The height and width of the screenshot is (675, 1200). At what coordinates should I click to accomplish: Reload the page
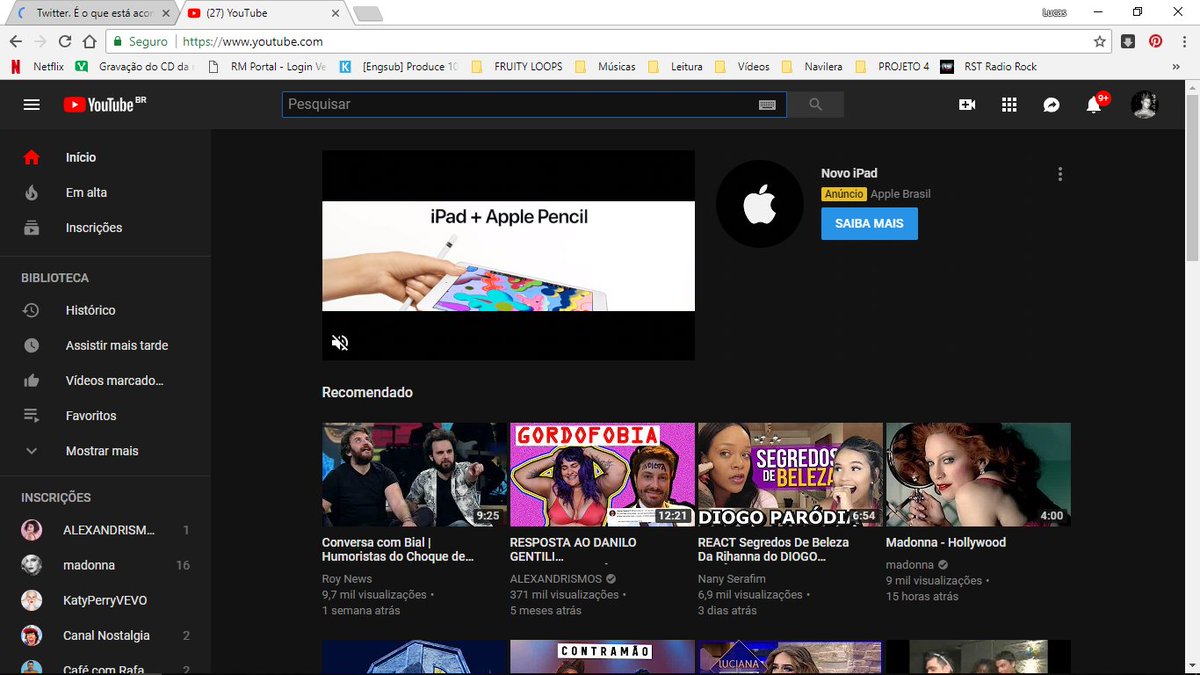click(x=65, y=42)
